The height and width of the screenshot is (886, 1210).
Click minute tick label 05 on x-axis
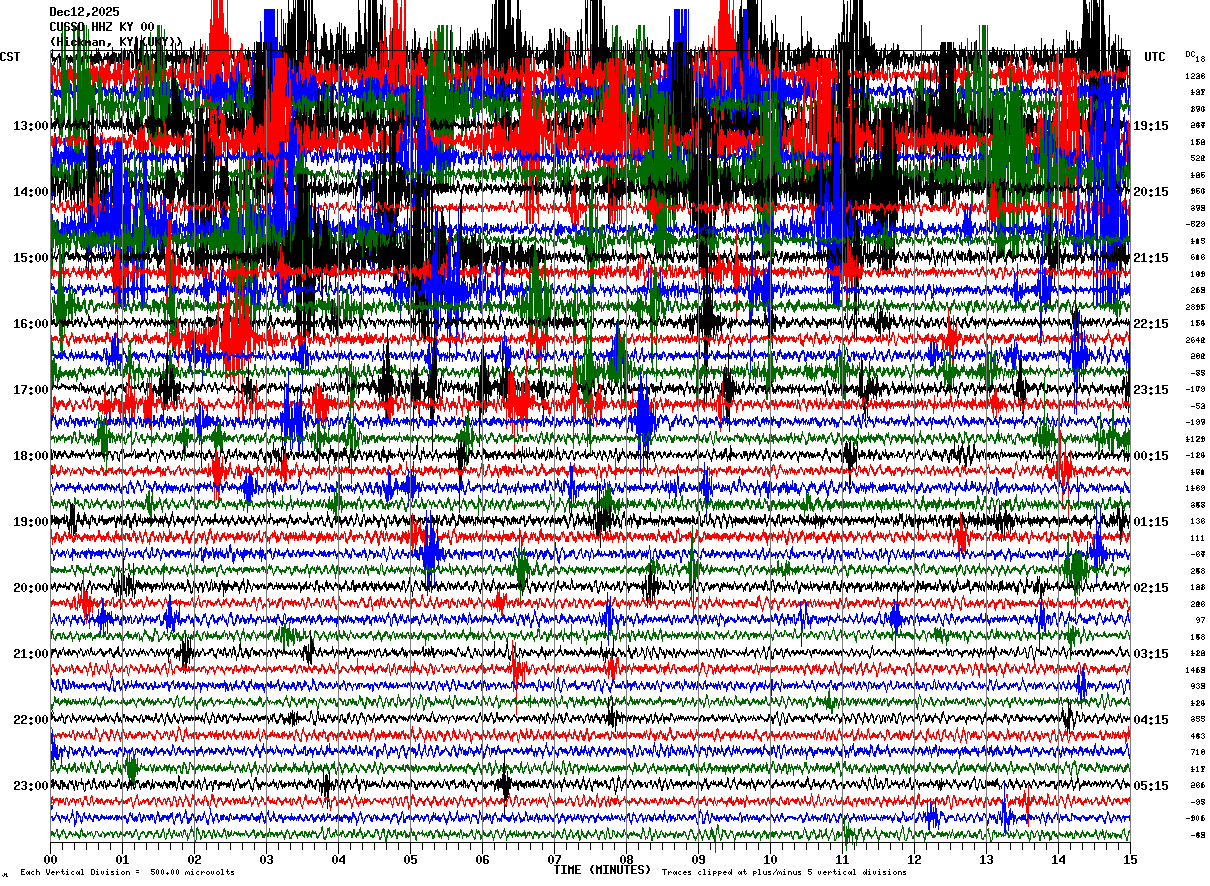coord(410,860)
